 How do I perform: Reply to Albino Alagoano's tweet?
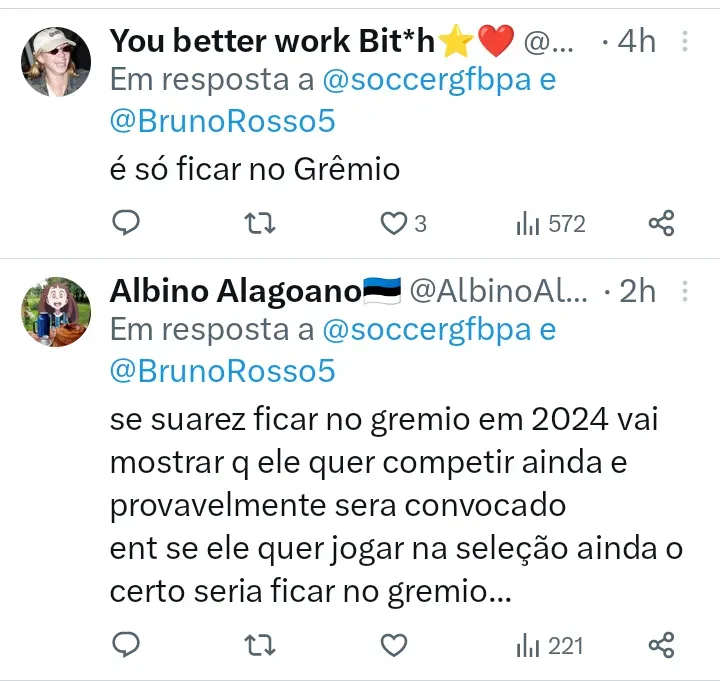[125, 645]
